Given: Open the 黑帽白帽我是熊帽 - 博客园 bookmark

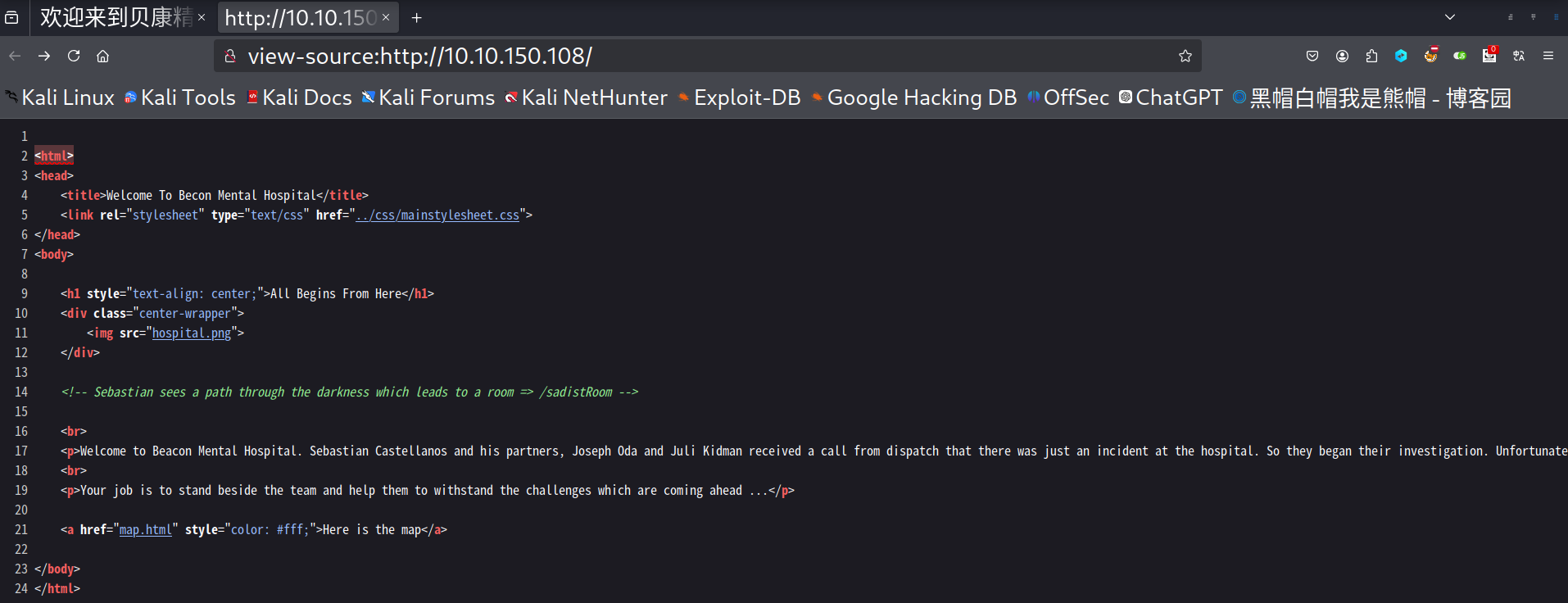Looking at the screenshot, I should (x=1372, y=97).
